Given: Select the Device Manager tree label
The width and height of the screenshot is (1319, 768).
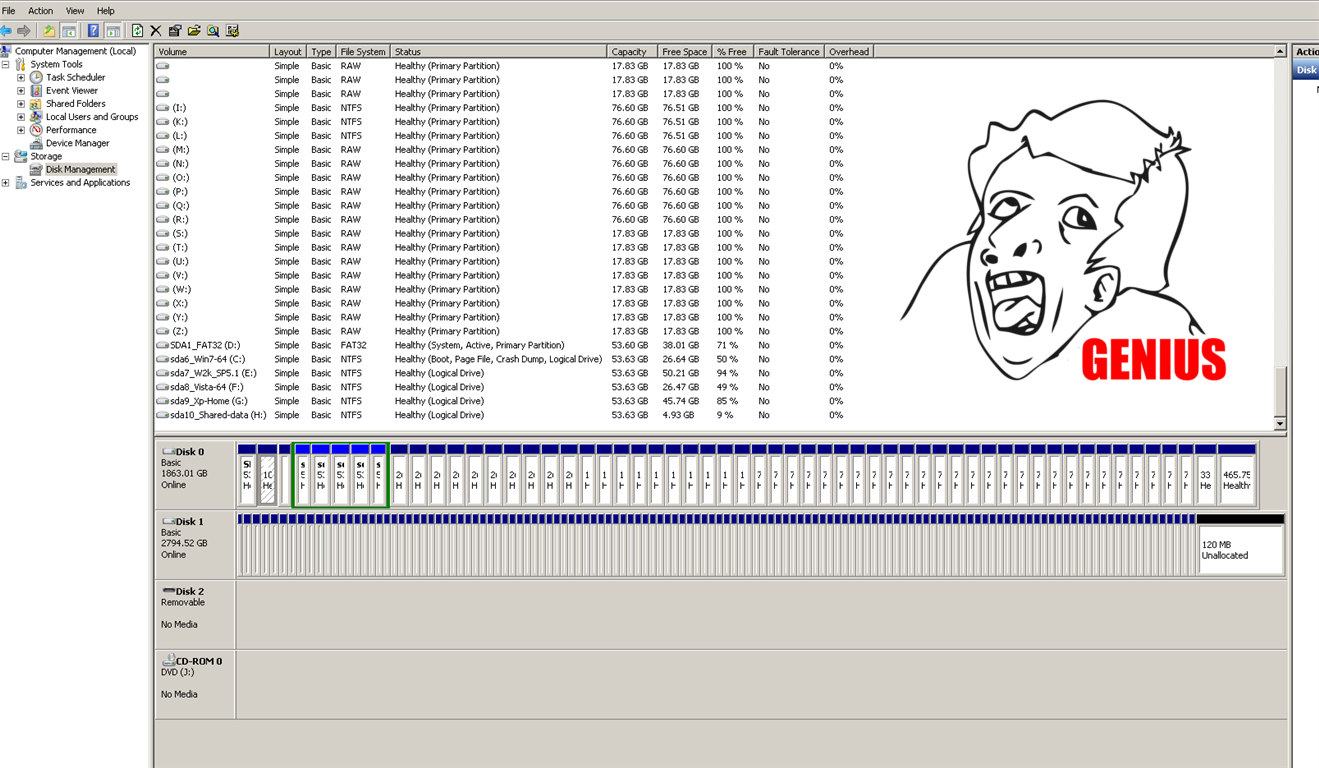Looking at the screenshot, I should (77, 143).
